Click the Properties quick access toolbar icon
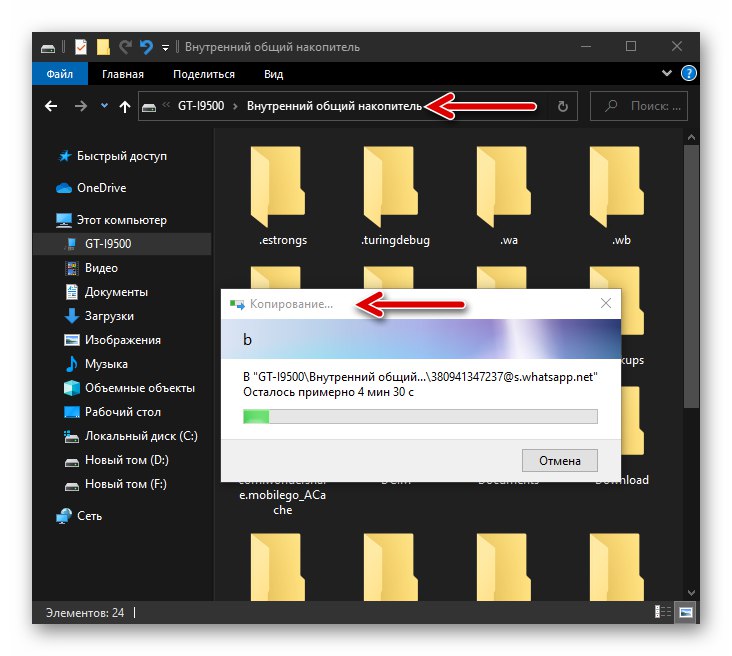The width and height of the screenshot is (732, 656). [x=80, y=47]
